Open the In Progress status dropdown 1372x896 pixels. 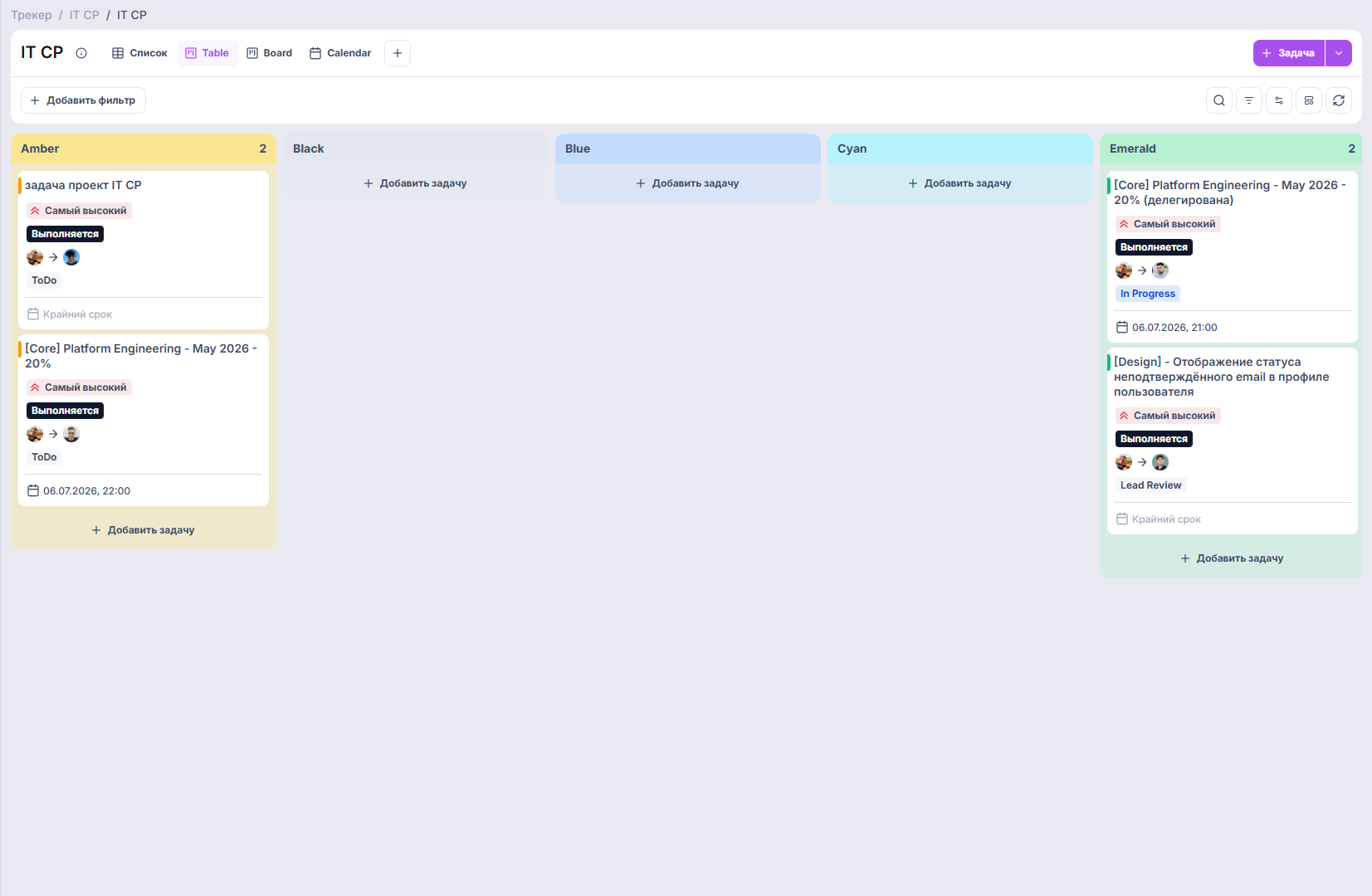tap(1147, 294)
